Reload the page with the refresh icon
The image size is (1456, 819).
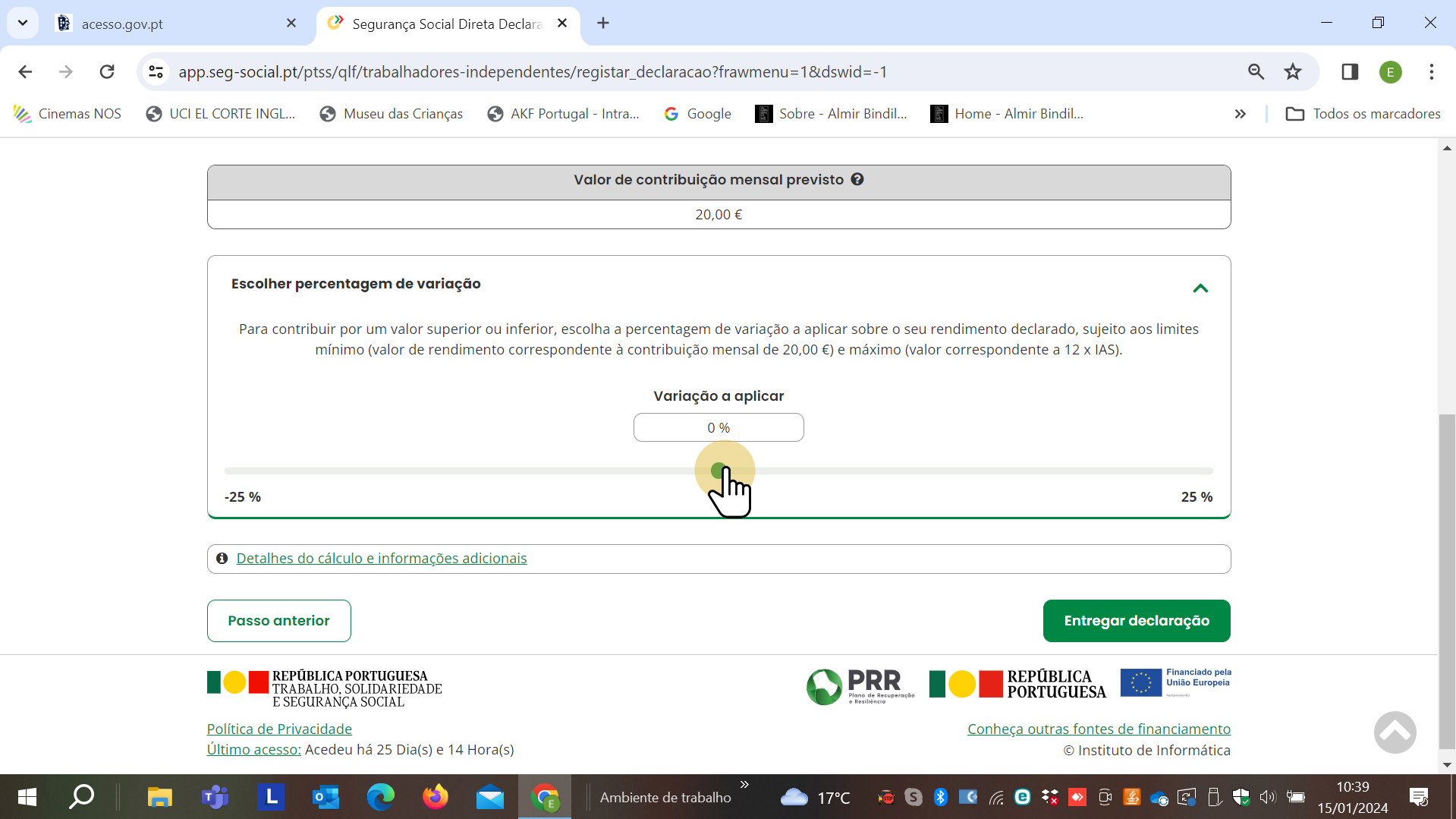coord(107,71)
